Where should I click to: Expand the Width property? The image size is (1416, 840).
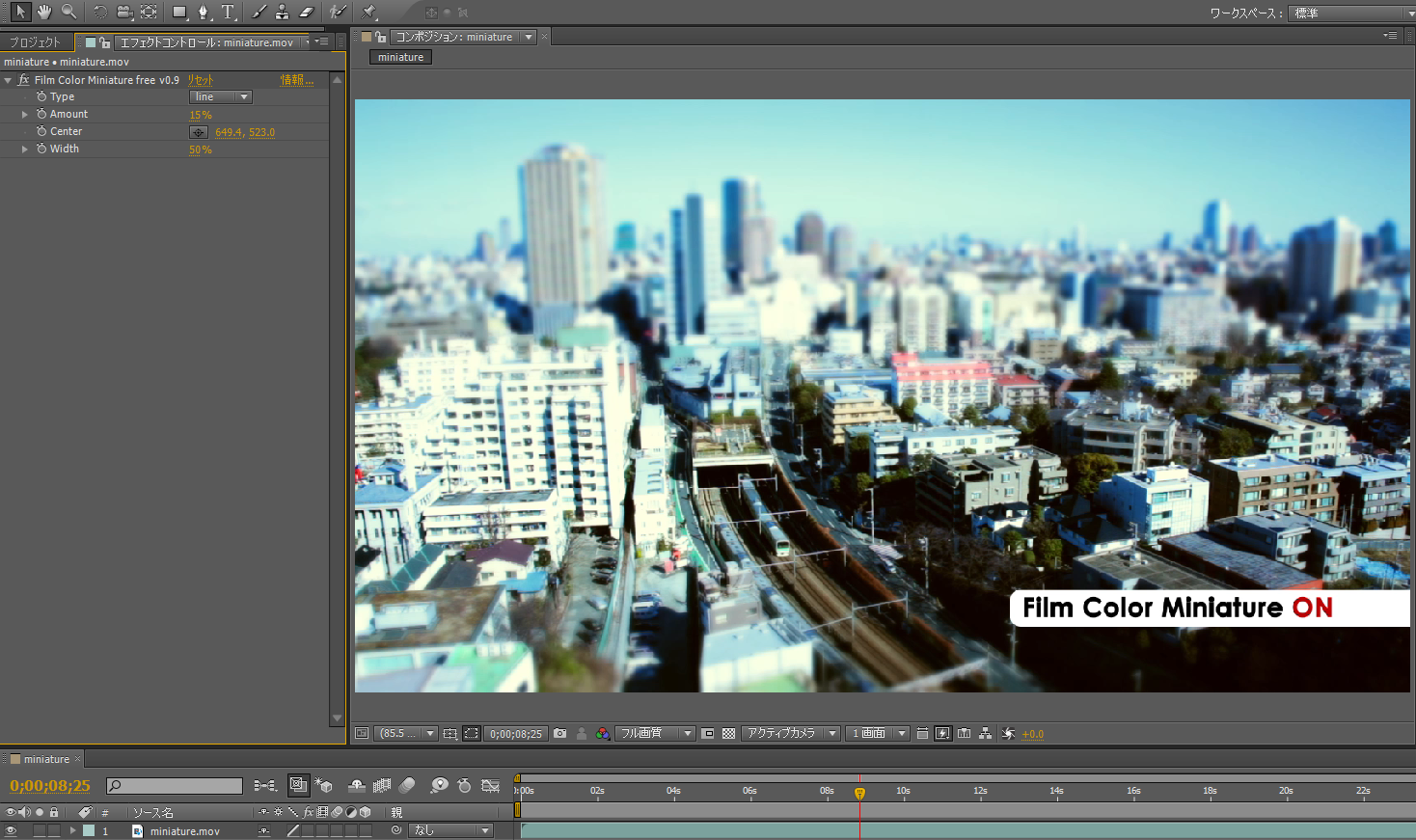[25, 149]
